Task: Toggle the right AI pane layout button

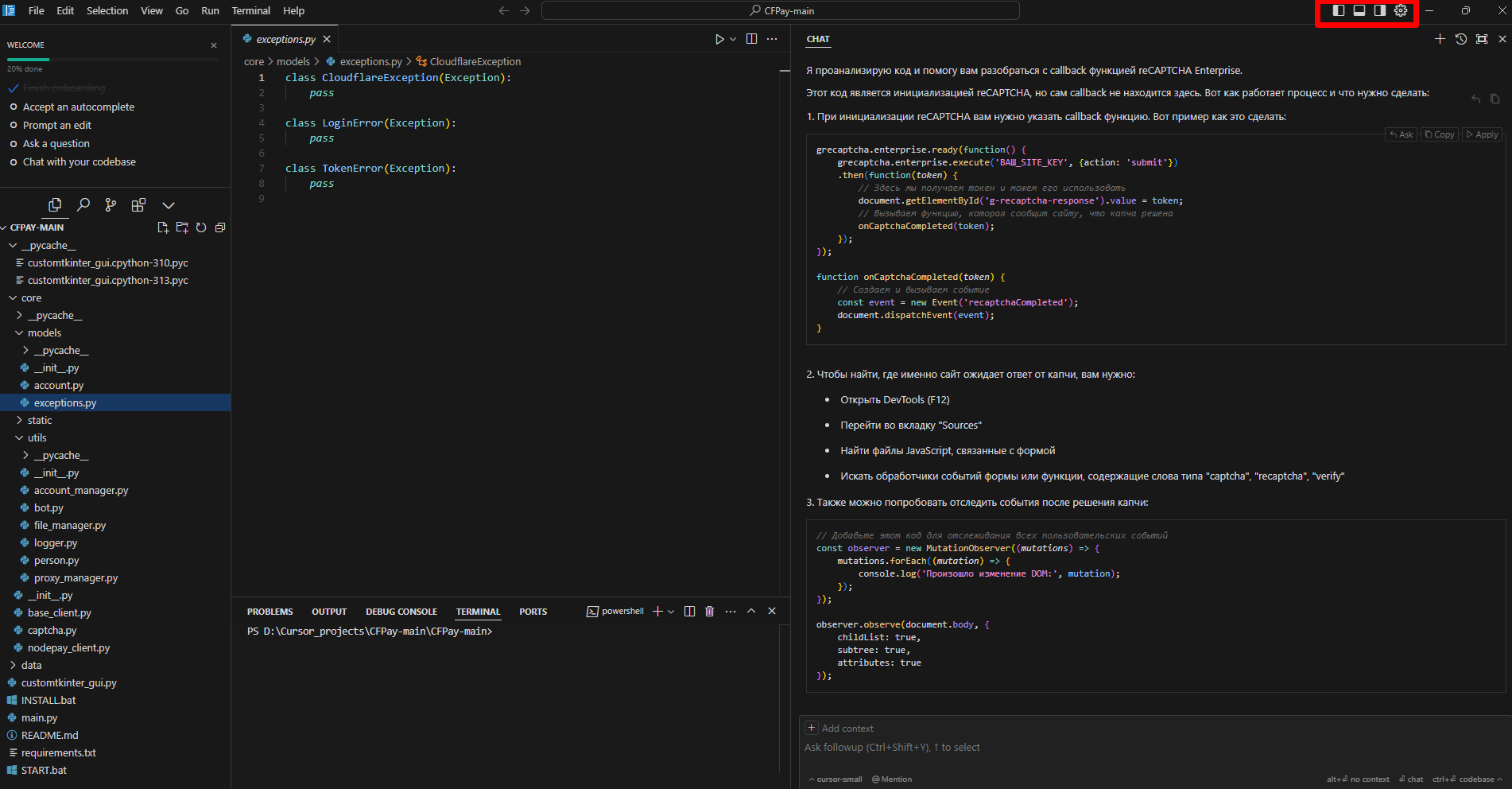Action: [1380, 10]
